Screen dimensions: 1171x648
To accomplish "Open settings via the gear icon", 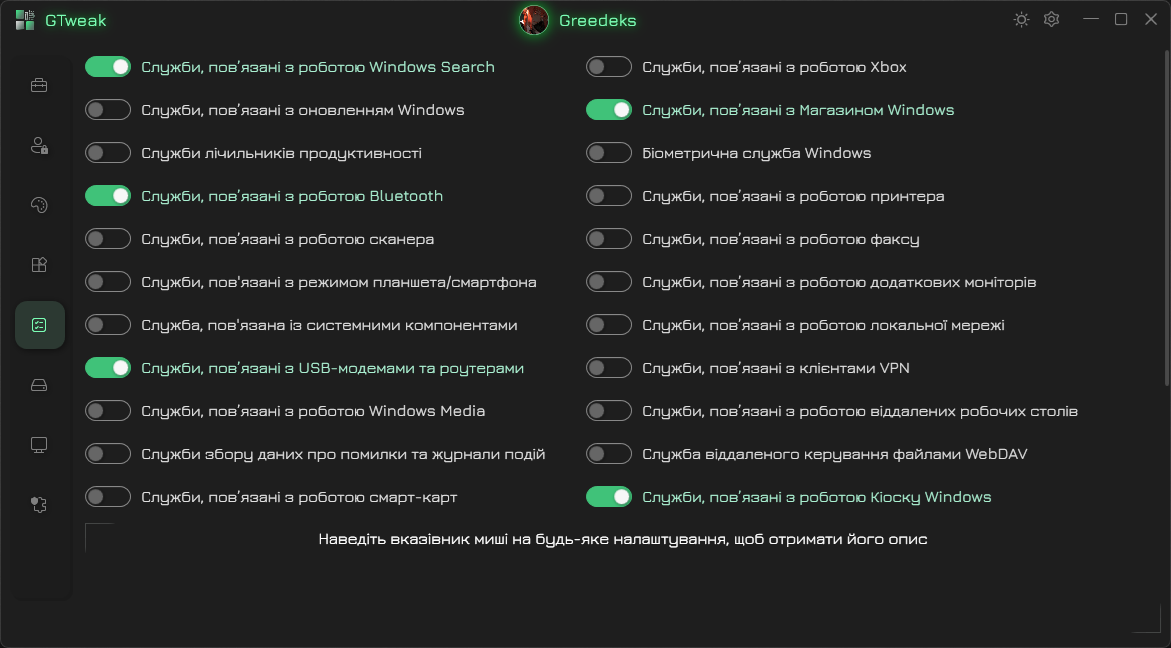I will click(1051, 19).
